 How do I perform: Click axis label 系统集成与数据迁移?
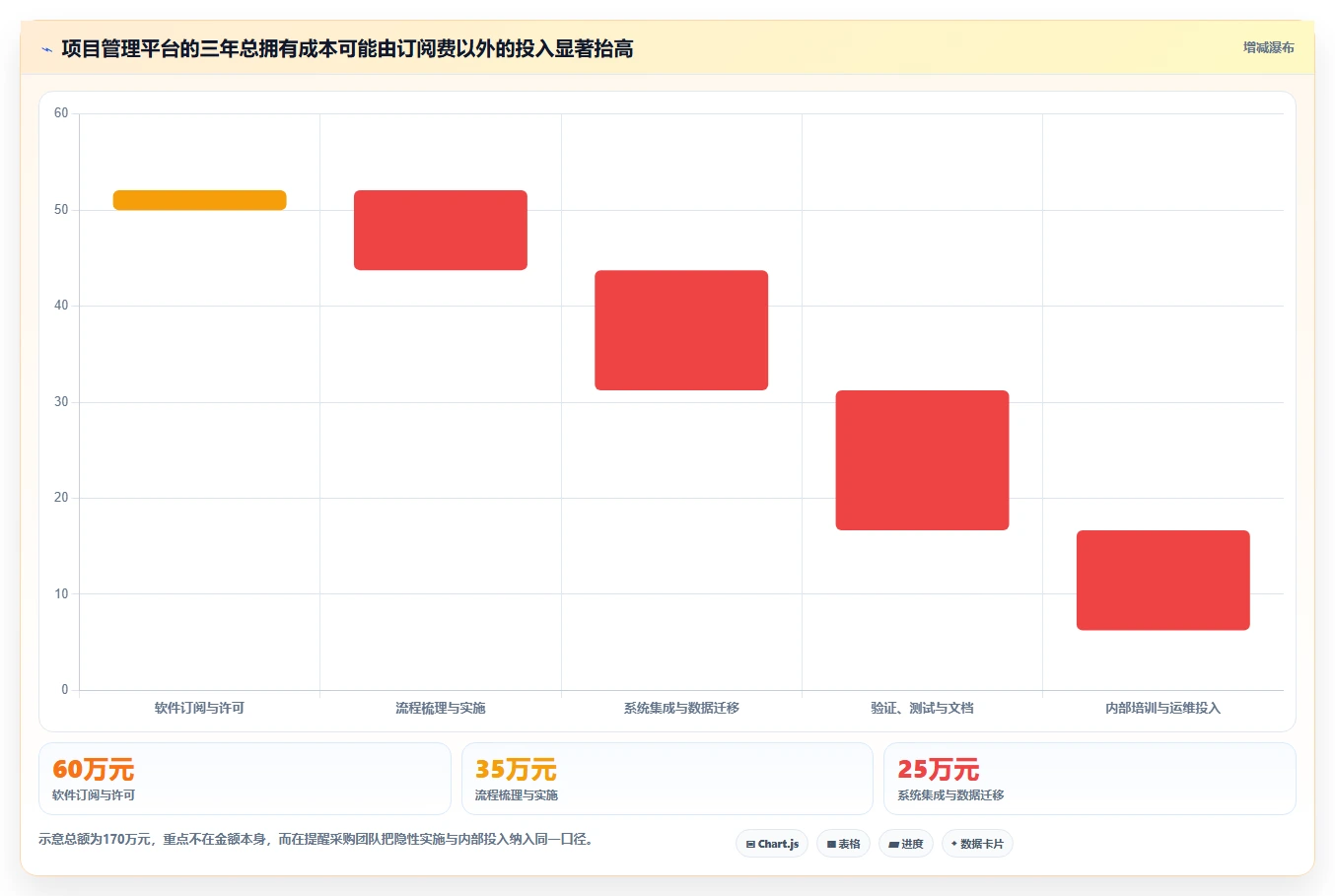pos(681,708)
